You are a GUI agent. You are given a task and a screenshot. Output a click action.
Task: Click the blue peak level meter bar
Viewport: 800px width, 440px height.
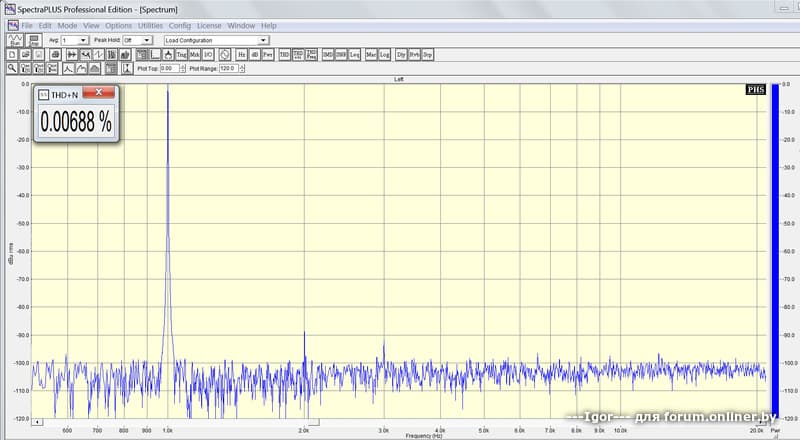775,250
